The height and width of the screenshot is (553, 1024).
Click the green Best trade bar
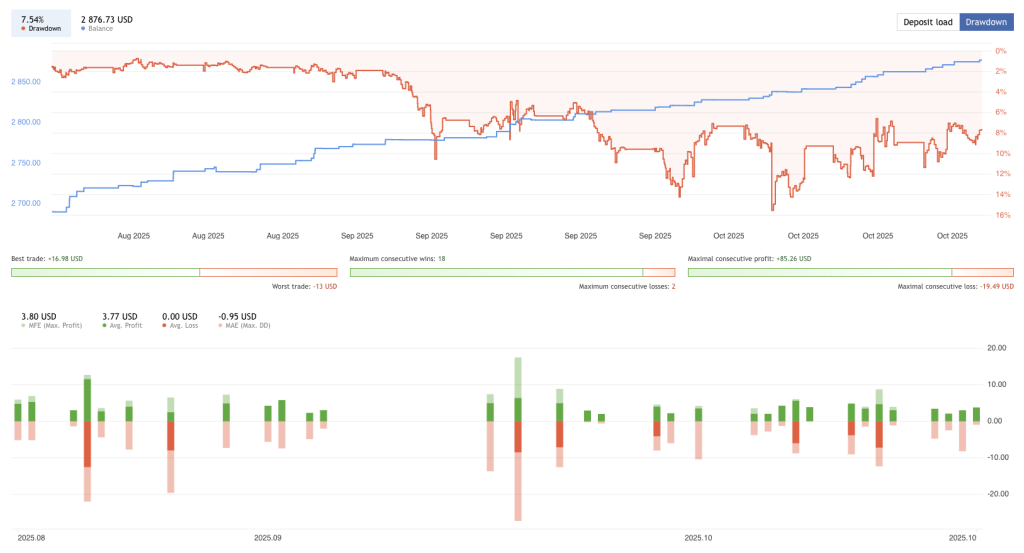tap(105, 272)
